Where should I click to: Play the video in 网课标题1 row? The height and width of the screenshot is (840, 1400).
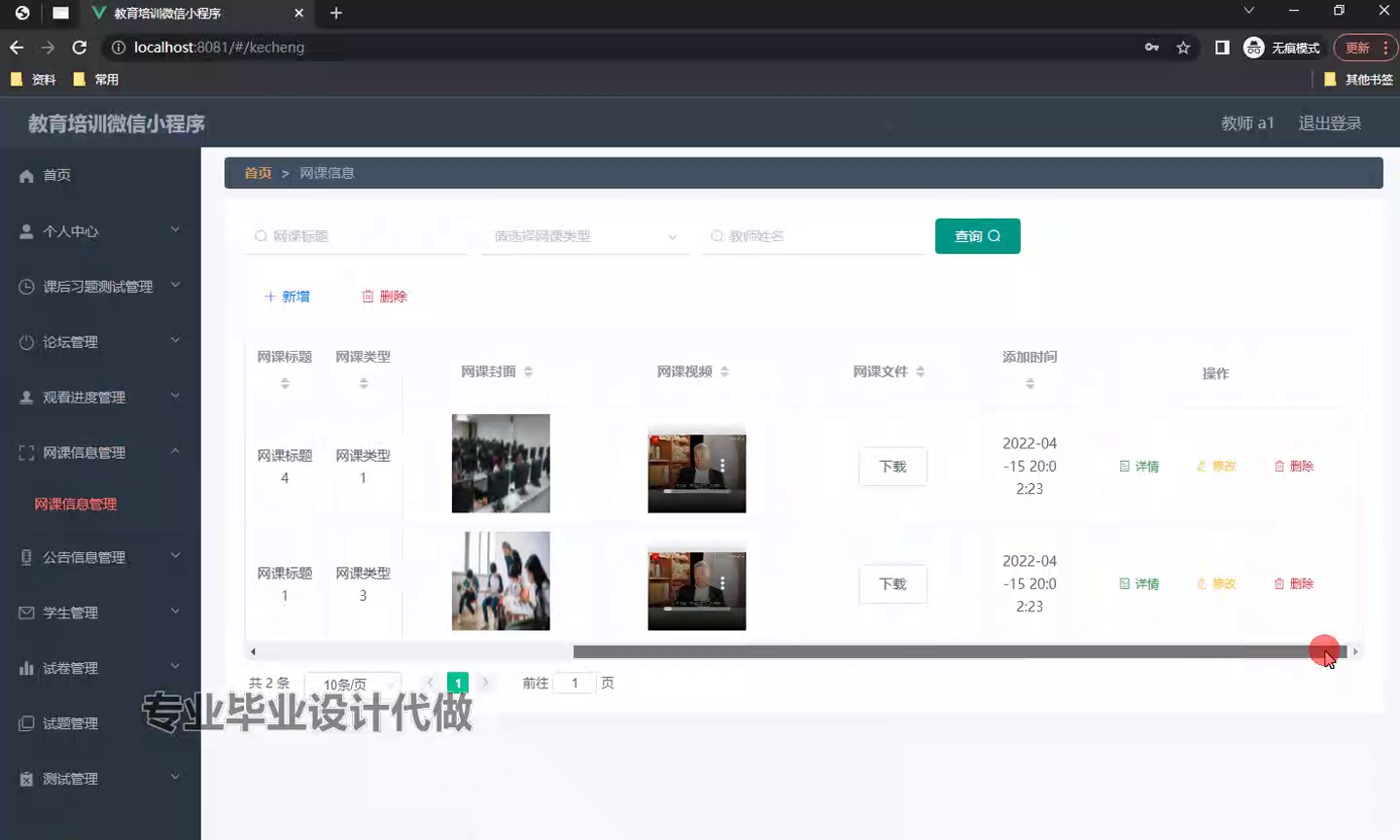point(697,591)
